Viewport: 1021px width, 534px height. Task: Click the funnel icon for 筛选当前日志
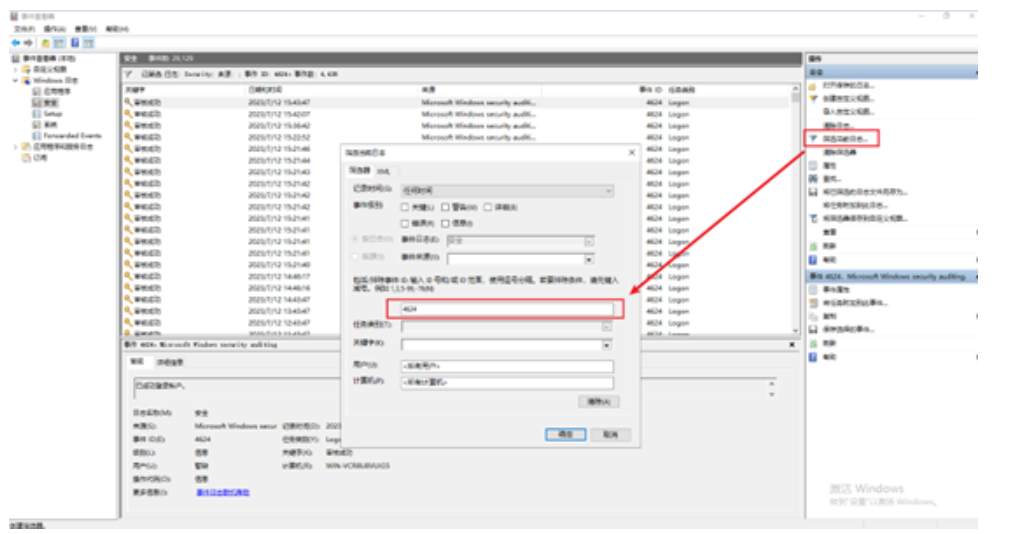[814, 138]
